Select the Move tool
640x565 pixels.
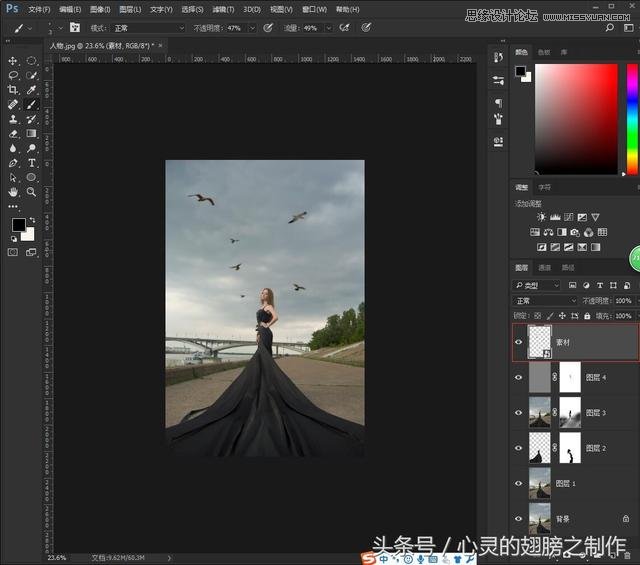click(x=13, y=61)
